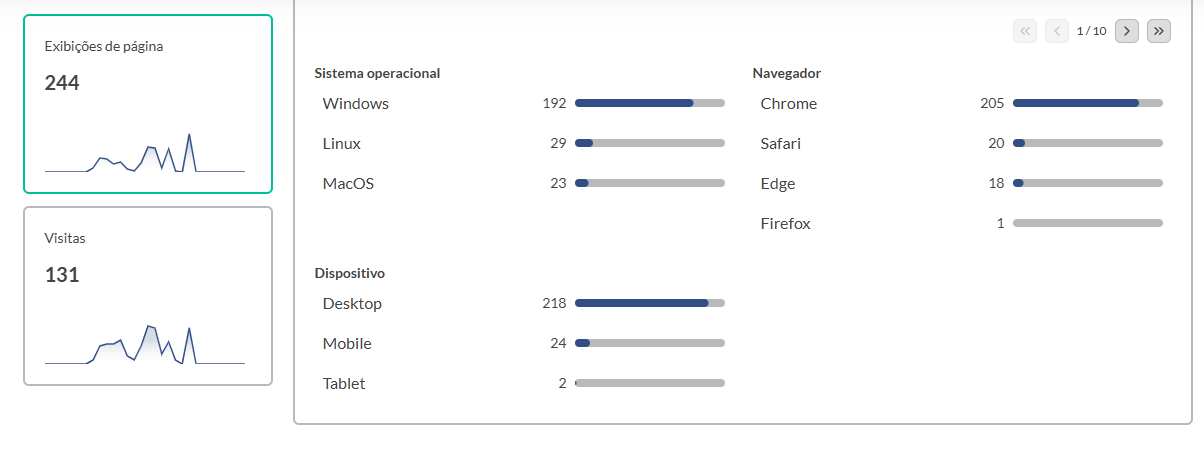Select MacOS in Sistema operacional
Viewport: 1204px width, 453px height.
(348, 184)
